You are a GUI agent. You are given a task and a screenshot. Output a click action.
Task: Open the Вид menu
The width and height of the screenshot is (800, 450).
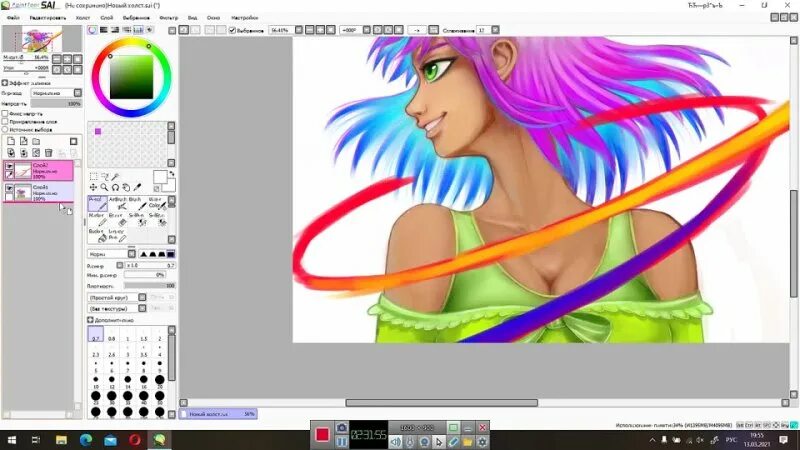click(x=192, y=17)
